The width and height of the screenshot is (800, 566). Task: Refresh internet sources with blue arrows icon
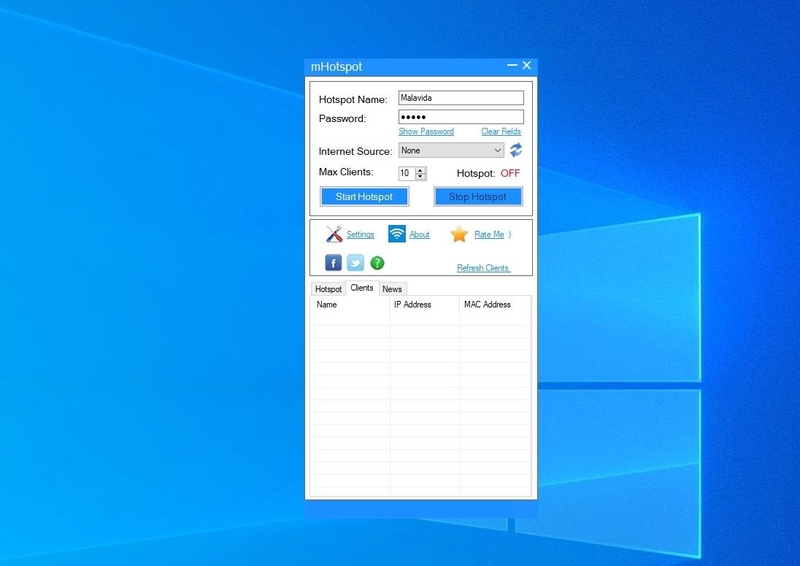[516, 150]
